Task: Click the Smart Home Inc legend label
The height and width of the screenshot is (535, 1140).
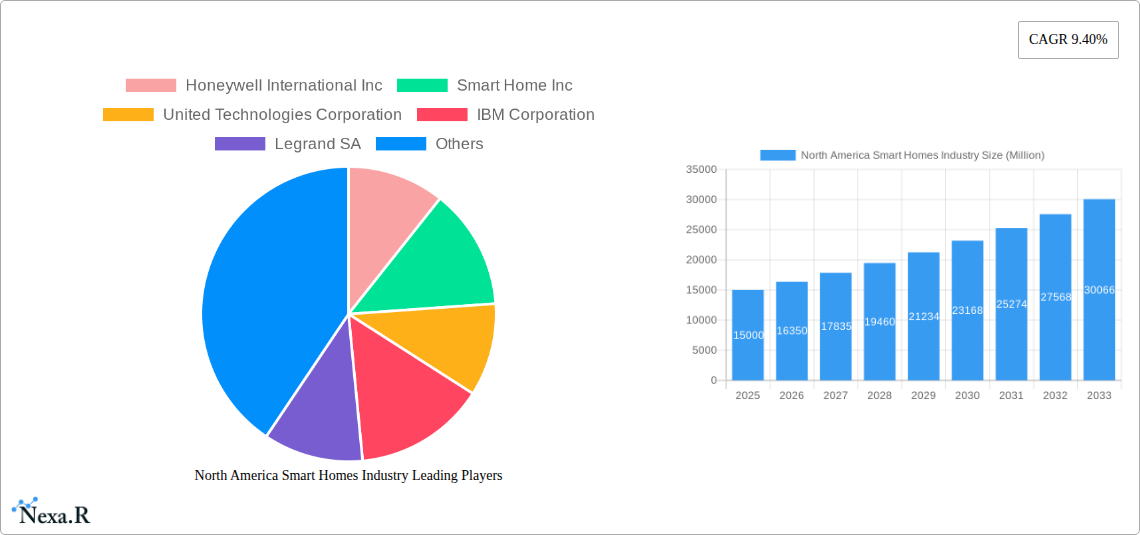Action: pyautogui.click(x=515, y=86)
